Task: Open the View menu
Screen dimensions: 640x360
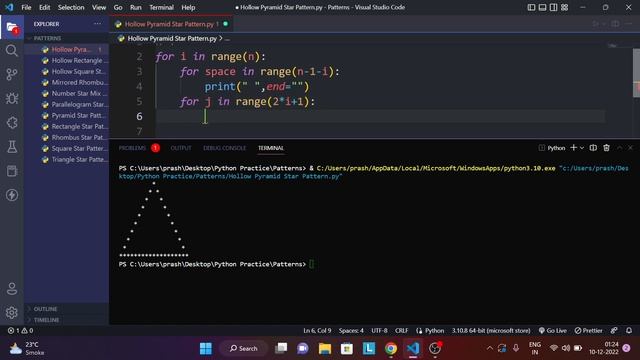Action: coord(99,7)
